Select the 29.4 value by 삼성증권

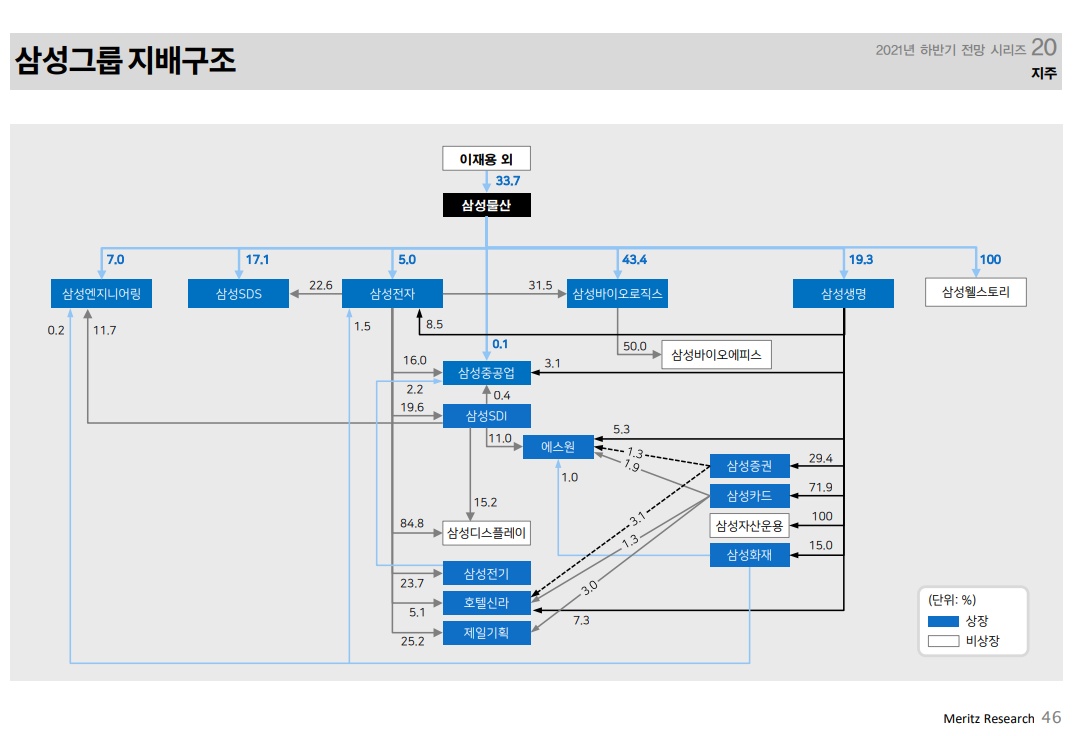pyautogui.click(x=820, y=458)
